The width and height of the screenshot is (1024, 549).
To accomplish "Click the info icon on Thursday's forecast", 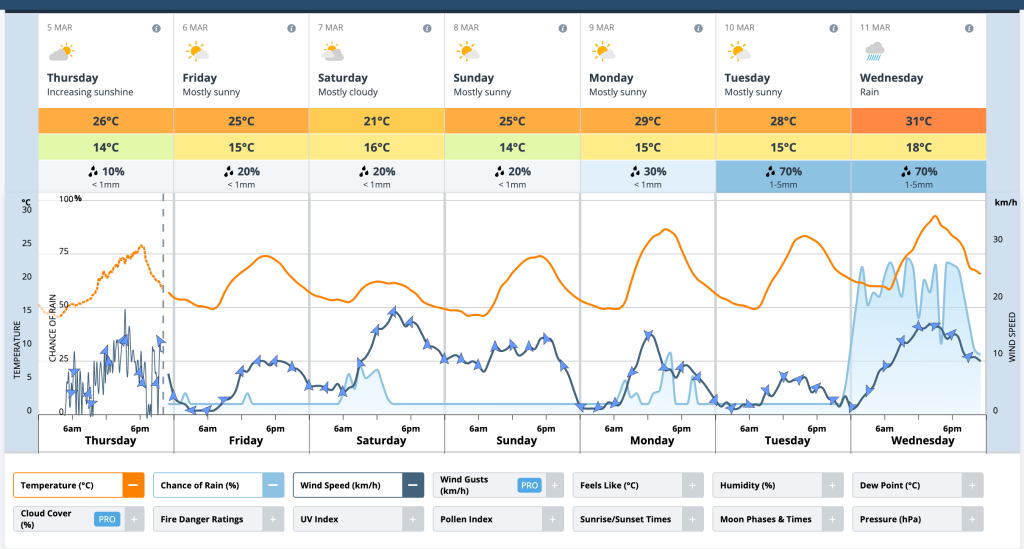I will (156, 28).
